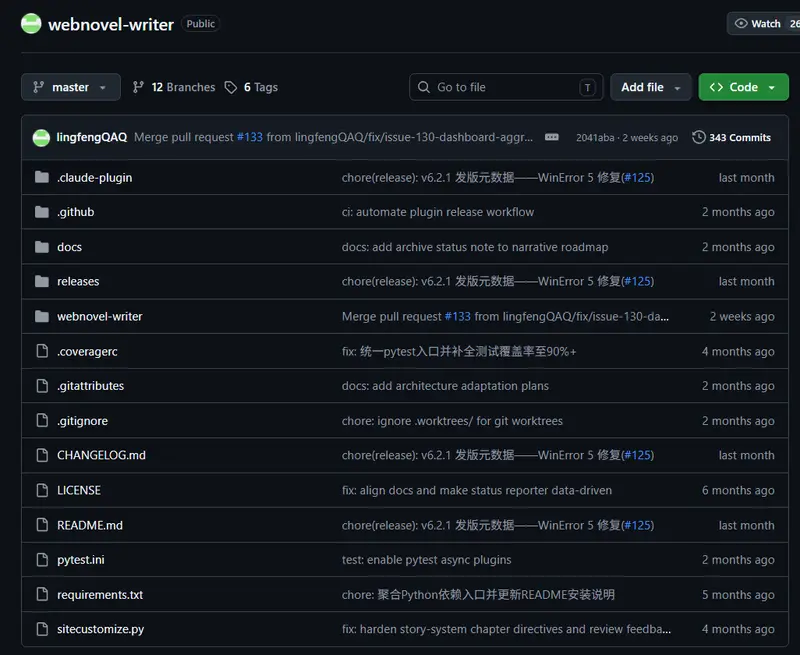Click the folder icon for .claude-plugin
800x655 pixels.
[42, 177]
